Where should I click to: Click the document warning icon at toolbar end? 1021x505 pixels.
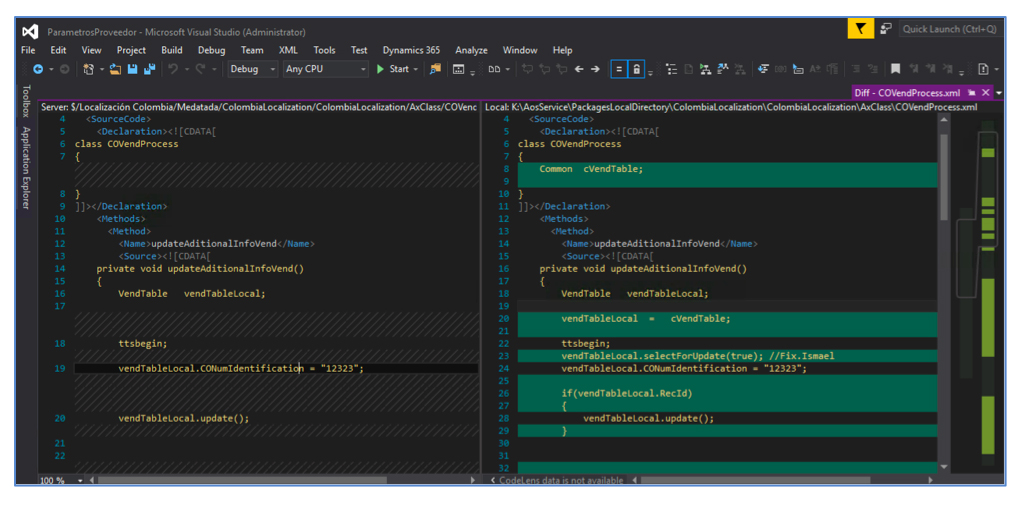pos(983,69)
